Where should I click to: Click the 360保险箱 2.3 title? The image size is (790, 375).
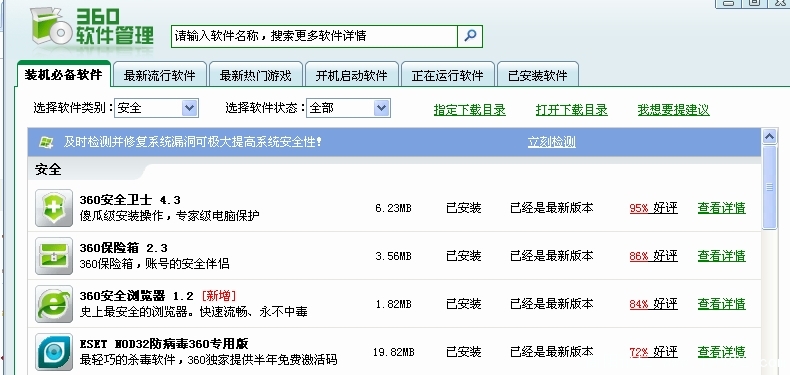point(123,248)
